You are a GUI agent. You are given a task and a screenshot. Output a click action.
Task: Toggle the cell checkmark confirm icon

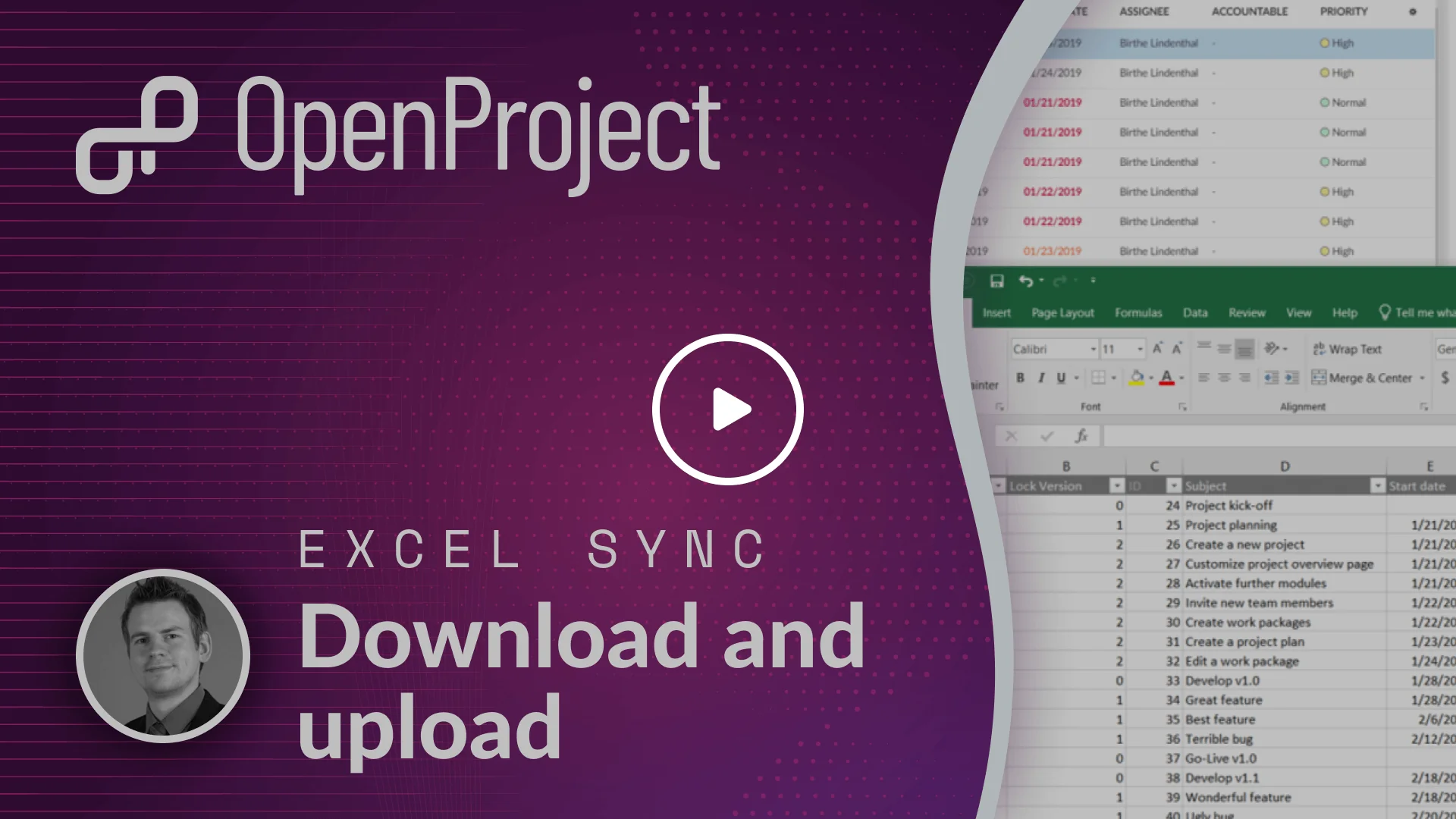(x=1047, y=435)
